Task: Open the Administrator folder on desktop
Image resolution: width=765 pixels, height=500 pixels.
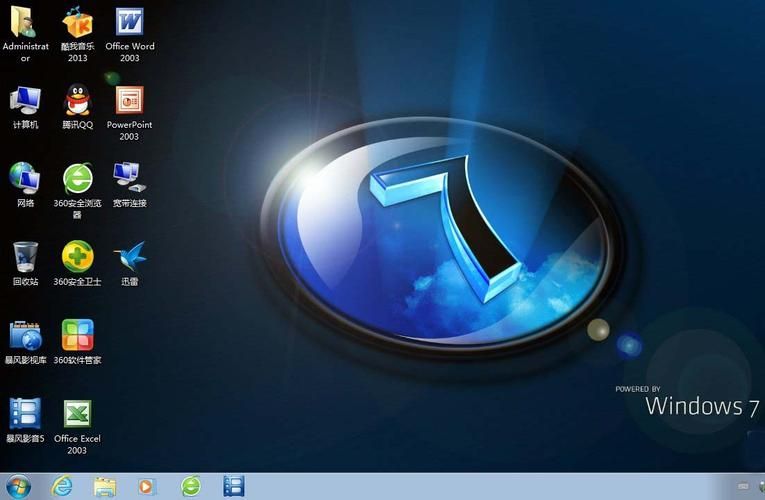Action: (25, 22)
